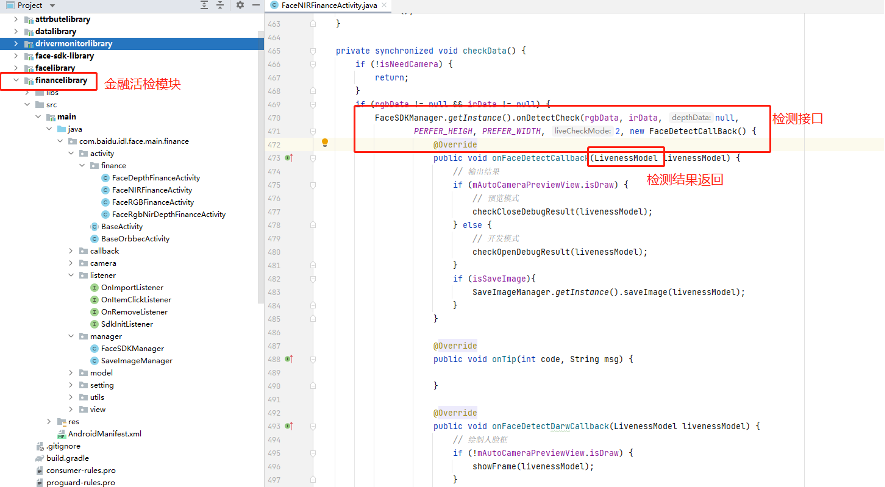Viewport: 885px width, 487px height.
Task: Collapse the financelibrary module
Action: pos(16,80)
